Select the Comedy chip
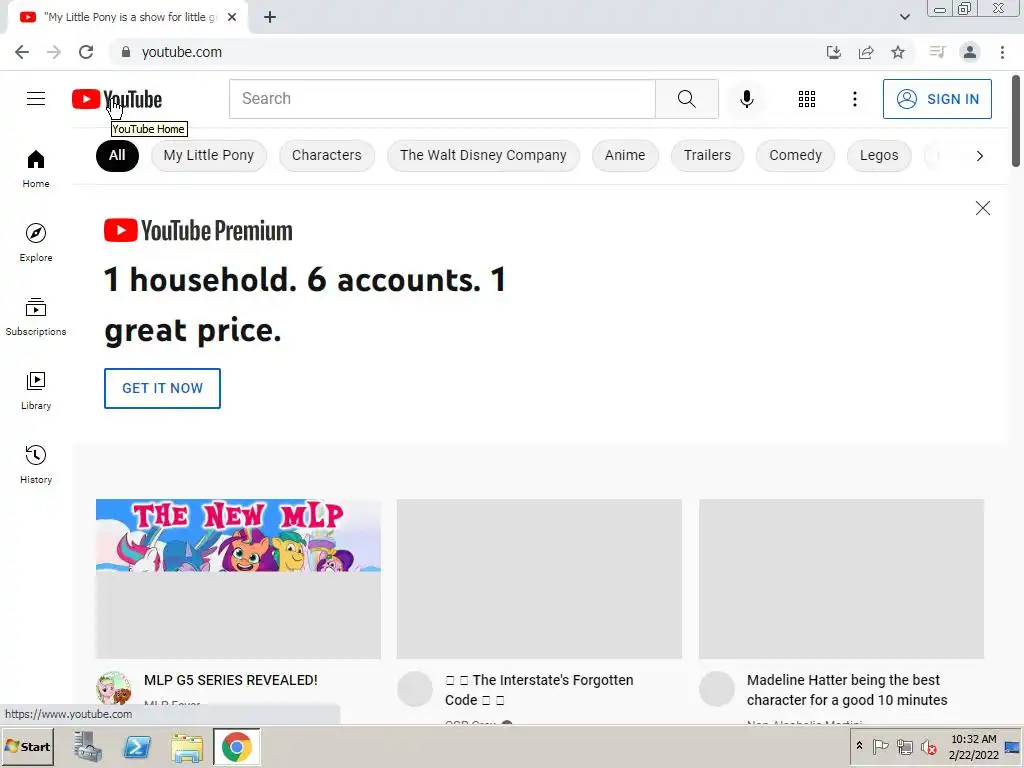 [795, 155]
